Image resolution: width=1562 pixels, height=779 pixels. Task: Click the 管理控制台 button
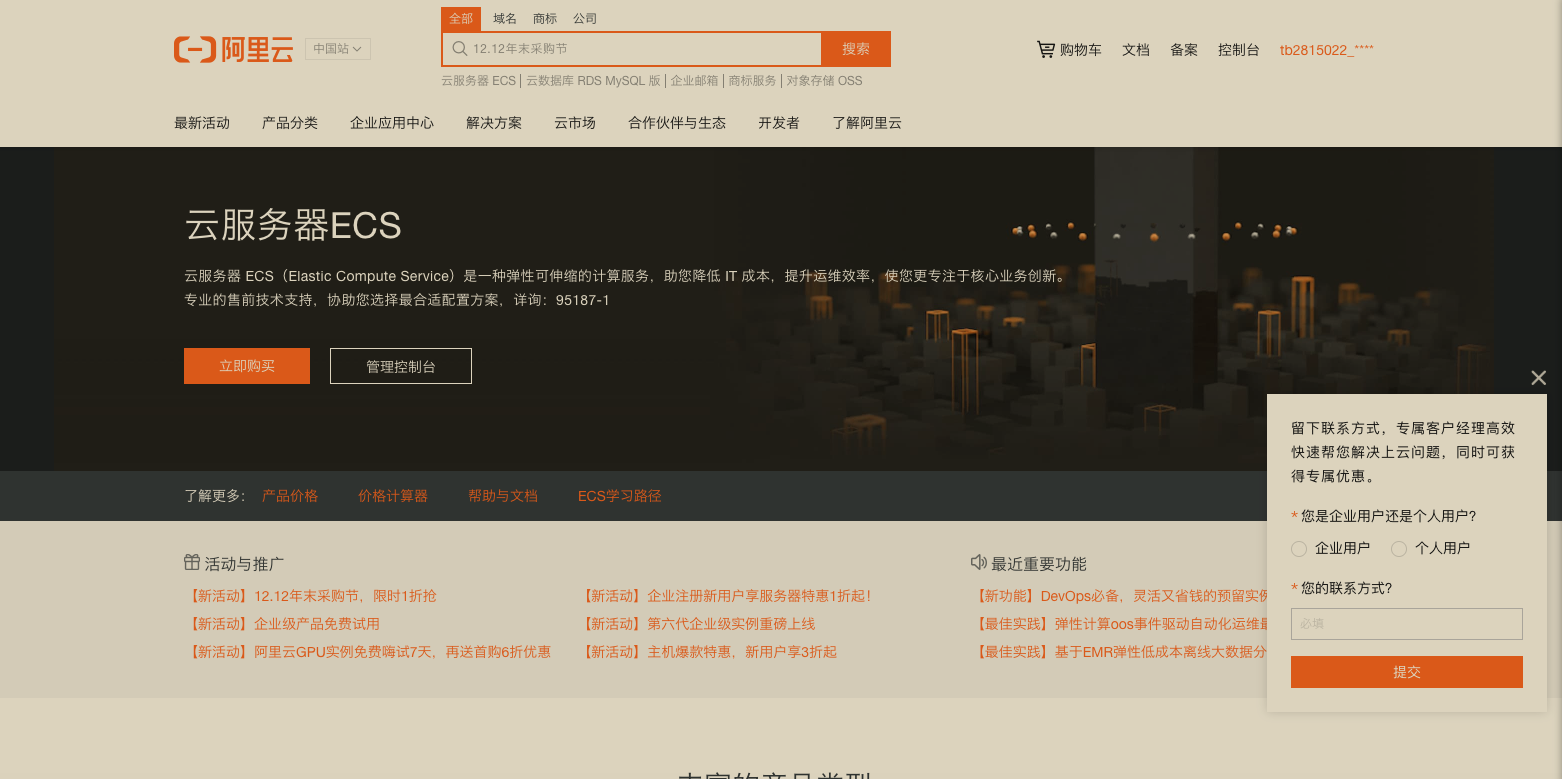pos(401,366)
